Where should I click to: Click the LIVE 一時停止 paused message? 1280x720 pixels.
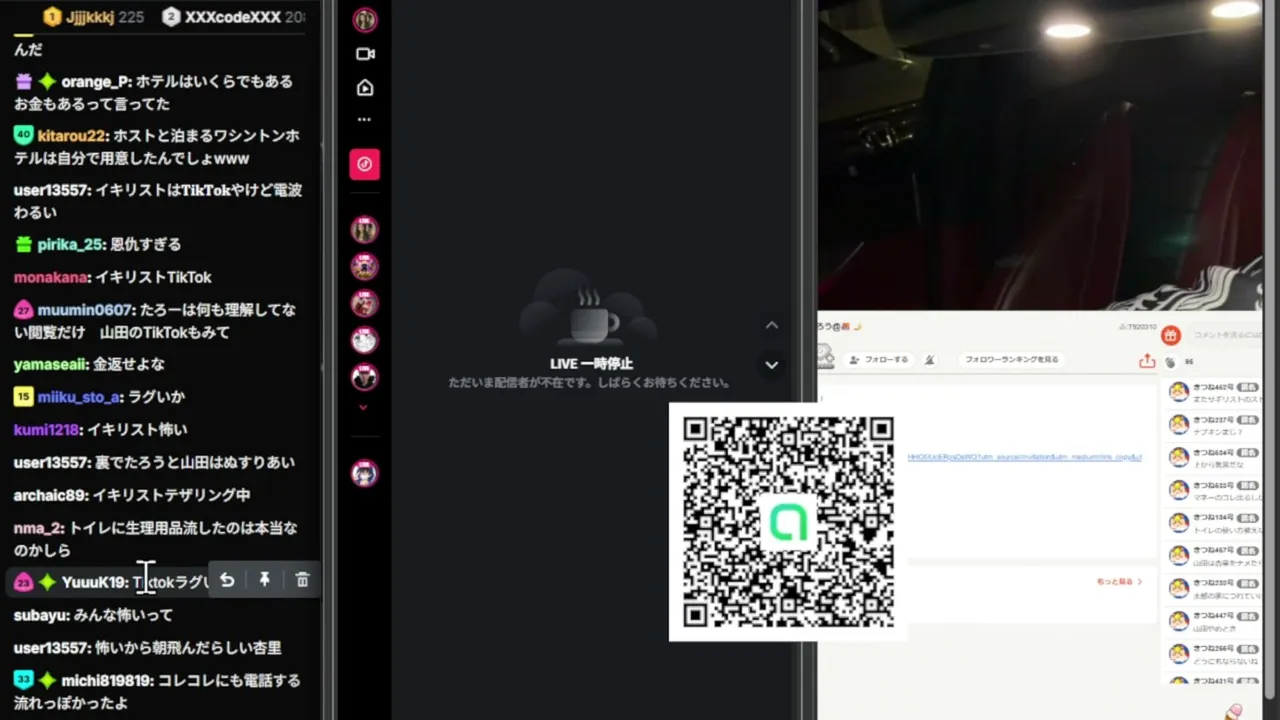tap(591, 364)
